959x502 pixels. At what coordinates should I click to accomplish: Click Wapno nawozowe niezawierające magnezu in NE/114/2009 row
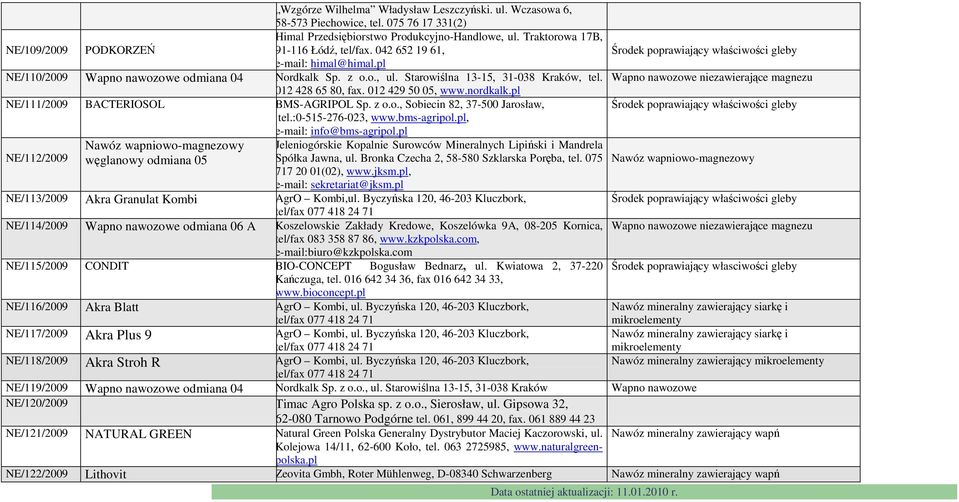(712, 226)
